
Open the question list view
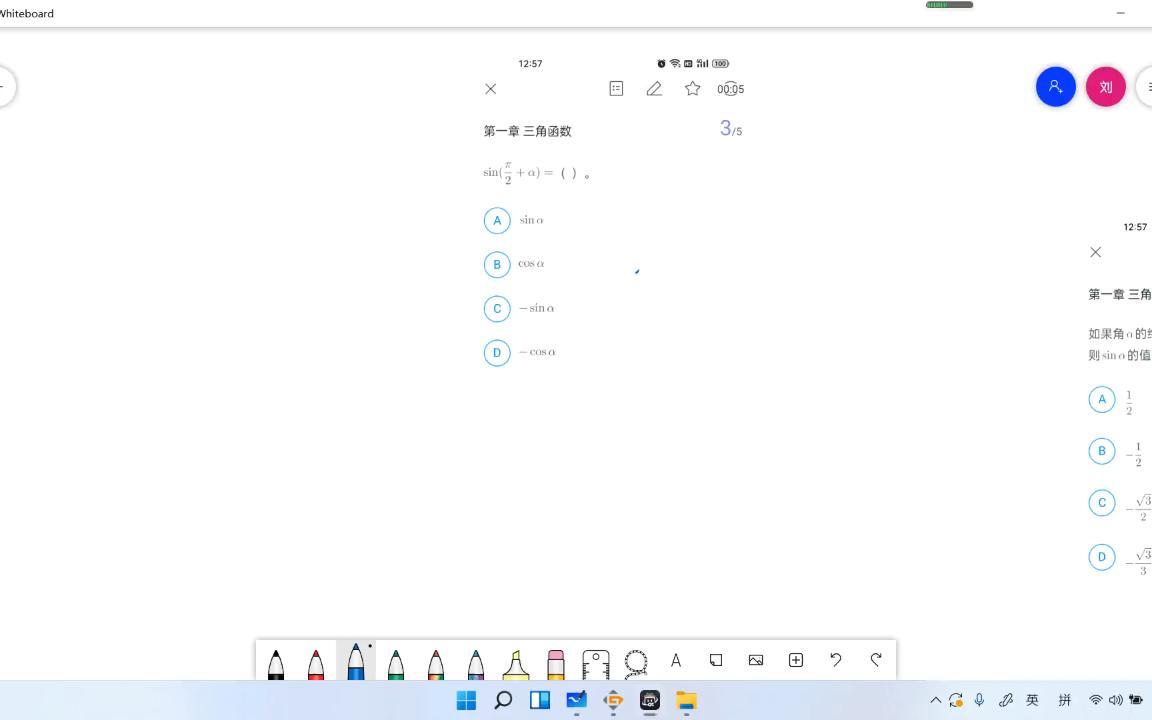point(616,88)
